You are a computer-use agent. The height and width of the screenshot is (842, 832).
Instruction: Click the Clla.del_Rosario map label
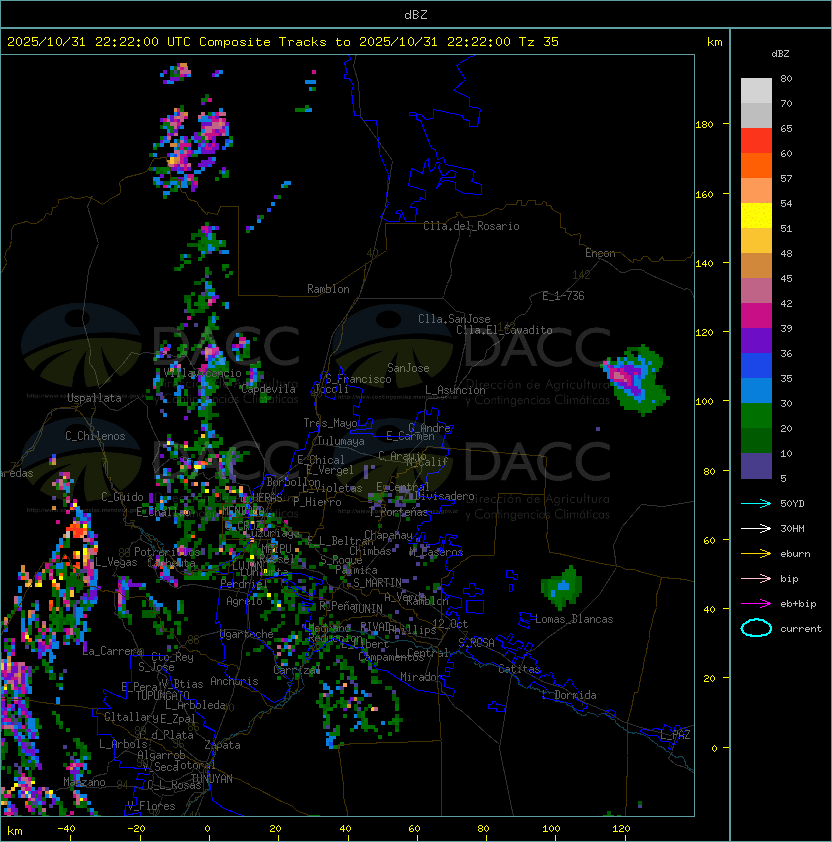pos(471,226)
